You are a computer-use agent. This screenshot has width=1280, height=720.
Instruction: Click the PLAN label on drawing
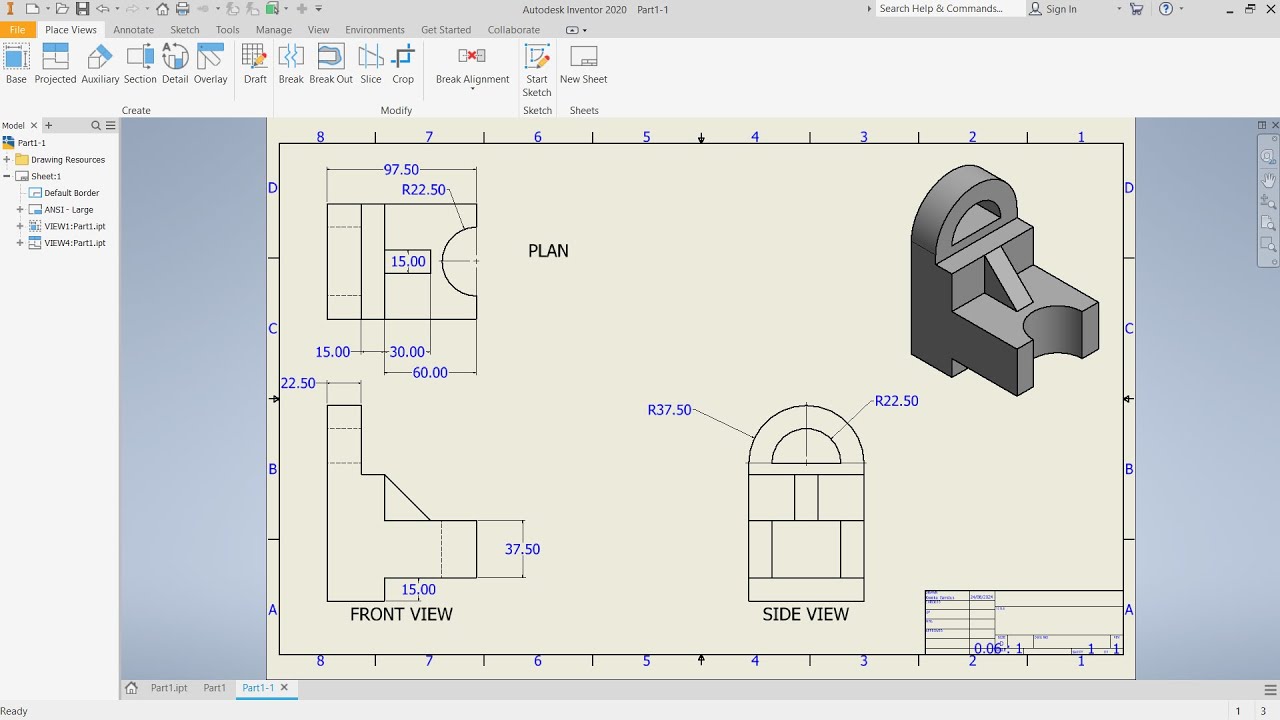point(548,251)
